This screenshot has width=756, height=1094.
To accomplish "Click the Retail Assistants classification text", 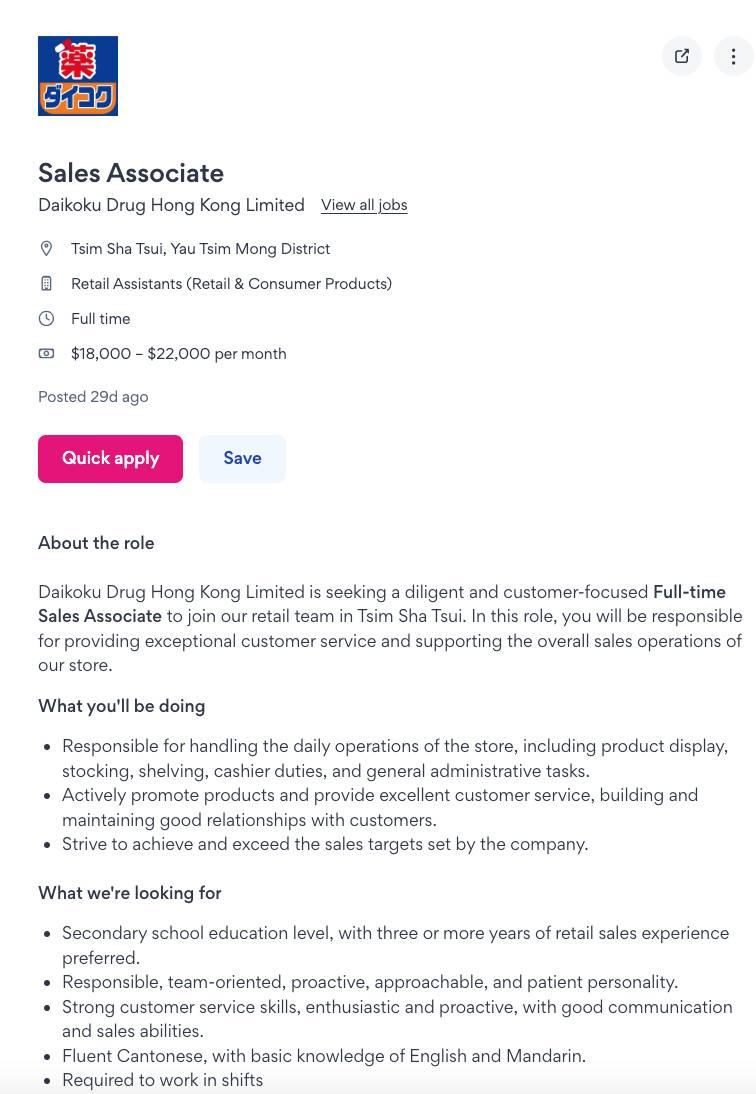I will [x=231, y=284].
